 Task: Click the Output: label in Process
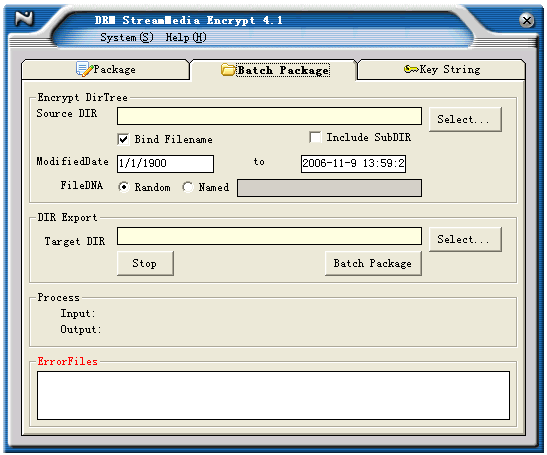(81, 329)
